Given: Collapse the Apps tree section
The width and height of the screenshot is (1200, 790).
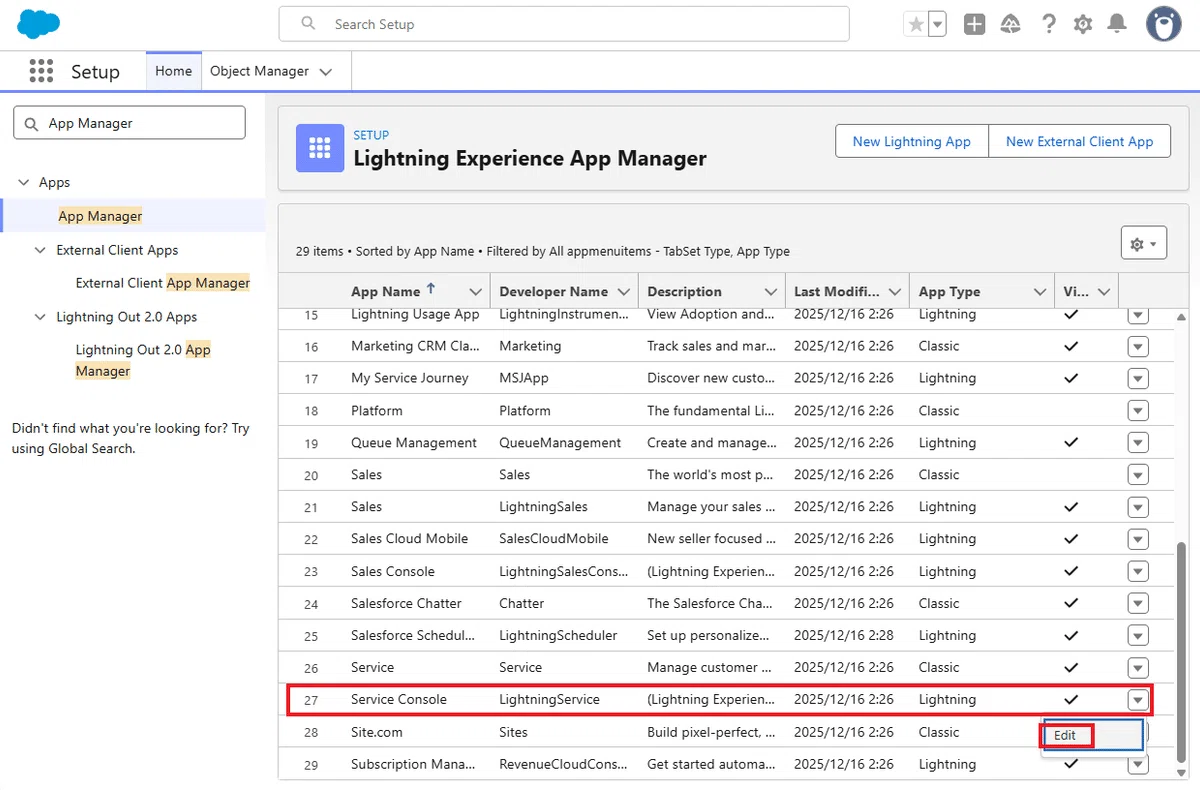Looking at the screenshot, I should (24, 183).
